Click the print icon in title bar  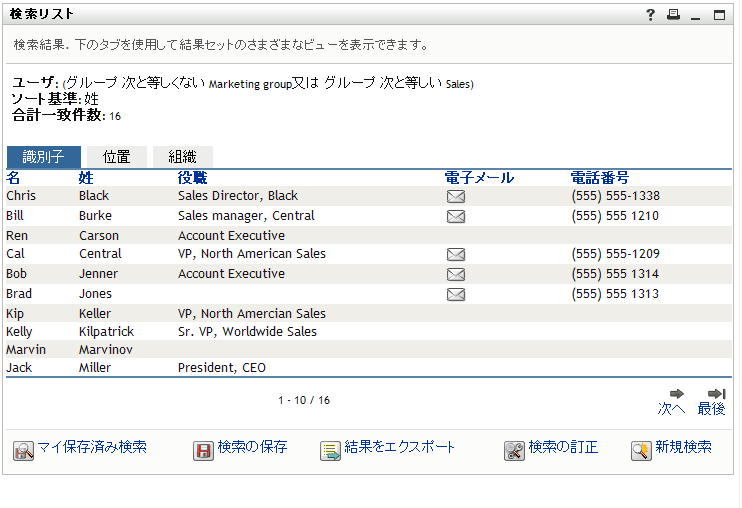(673, 14)
